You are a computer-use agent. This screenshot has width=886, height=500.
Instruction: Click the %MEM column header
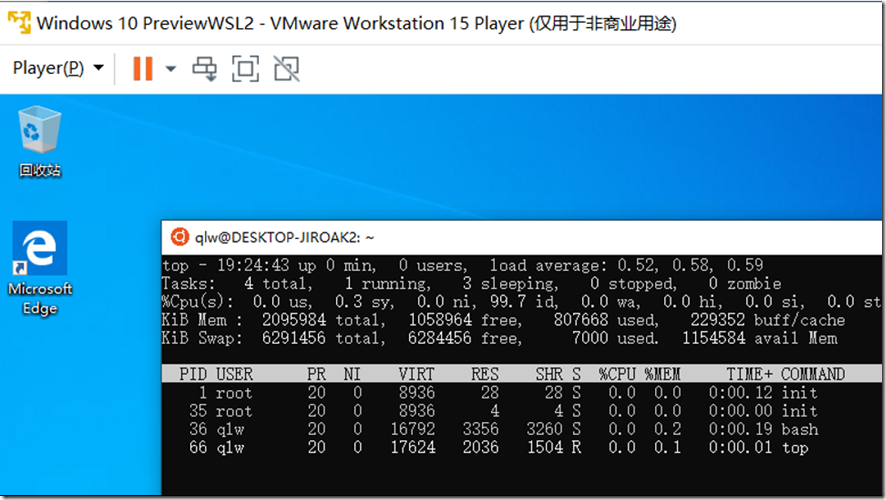(663, 374)
